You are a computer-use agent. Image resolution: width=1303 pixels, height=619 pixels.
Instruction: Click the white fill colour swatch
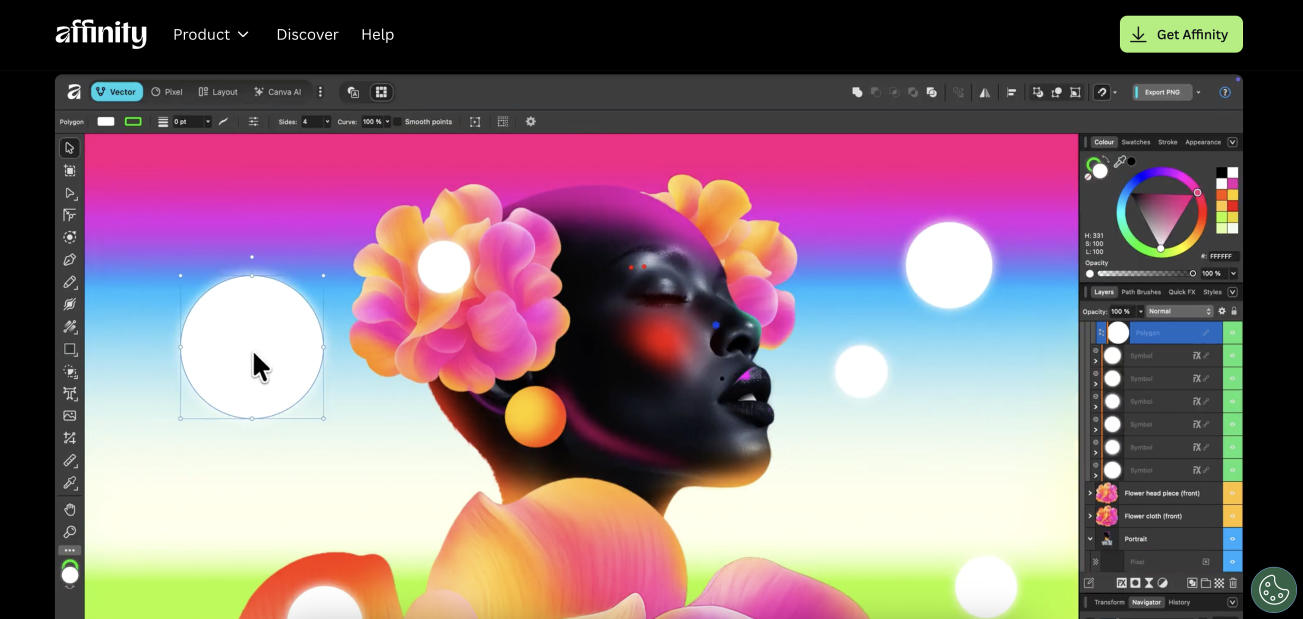pos(106,122)
